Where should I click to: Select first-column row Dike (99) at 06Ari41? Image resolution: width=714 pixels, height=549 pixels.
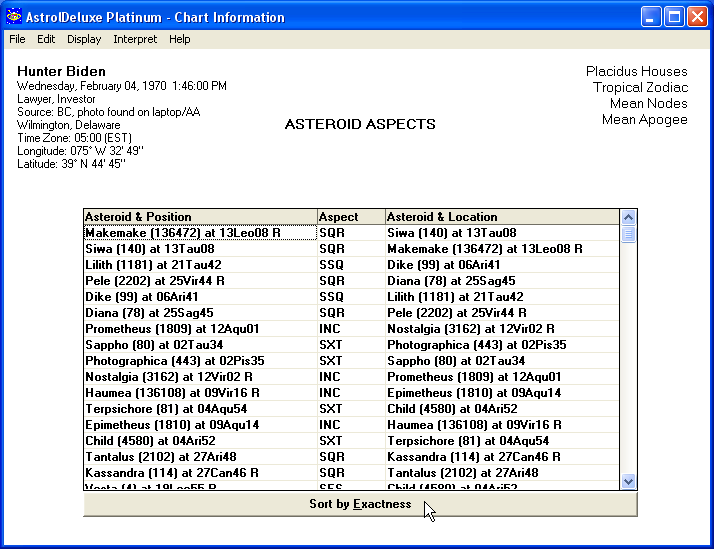tap(200, 297)
